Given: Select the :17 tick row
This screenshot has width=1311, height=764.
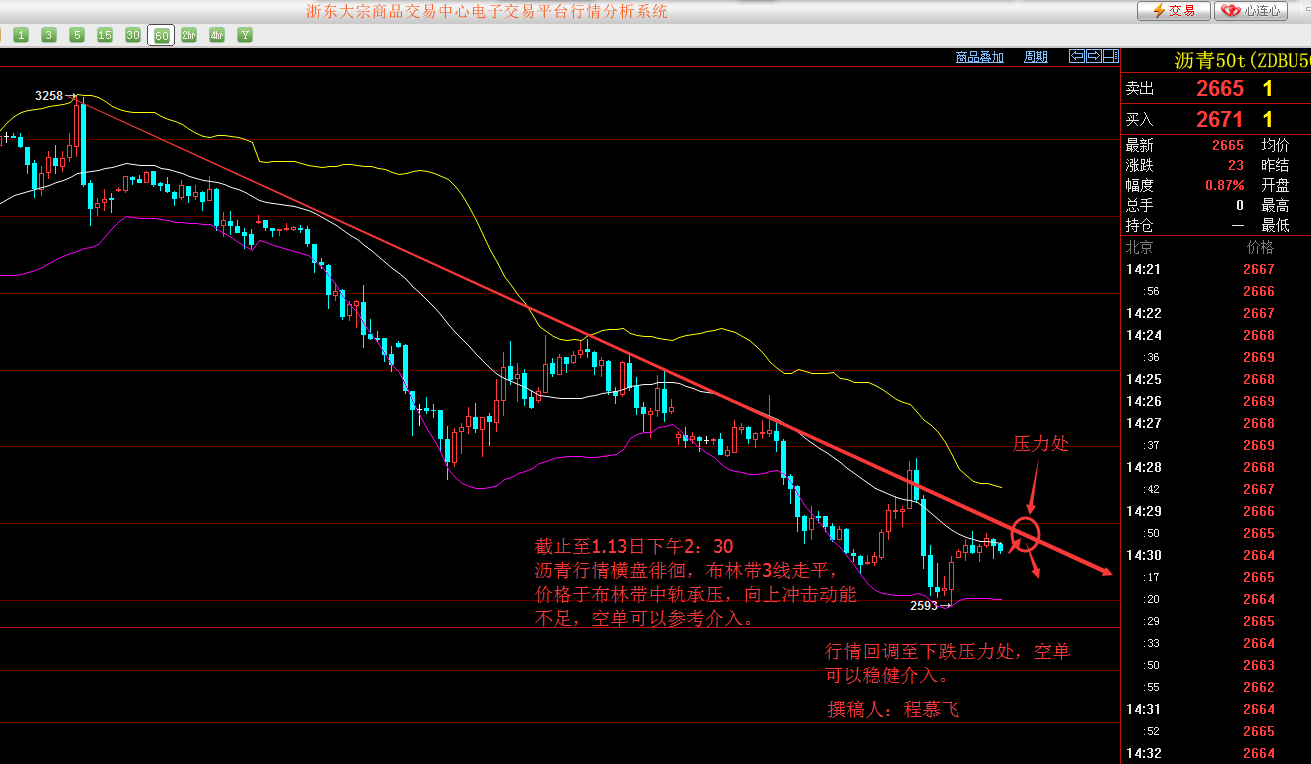Looking at the screenshot, I should tap(1216, 577).
